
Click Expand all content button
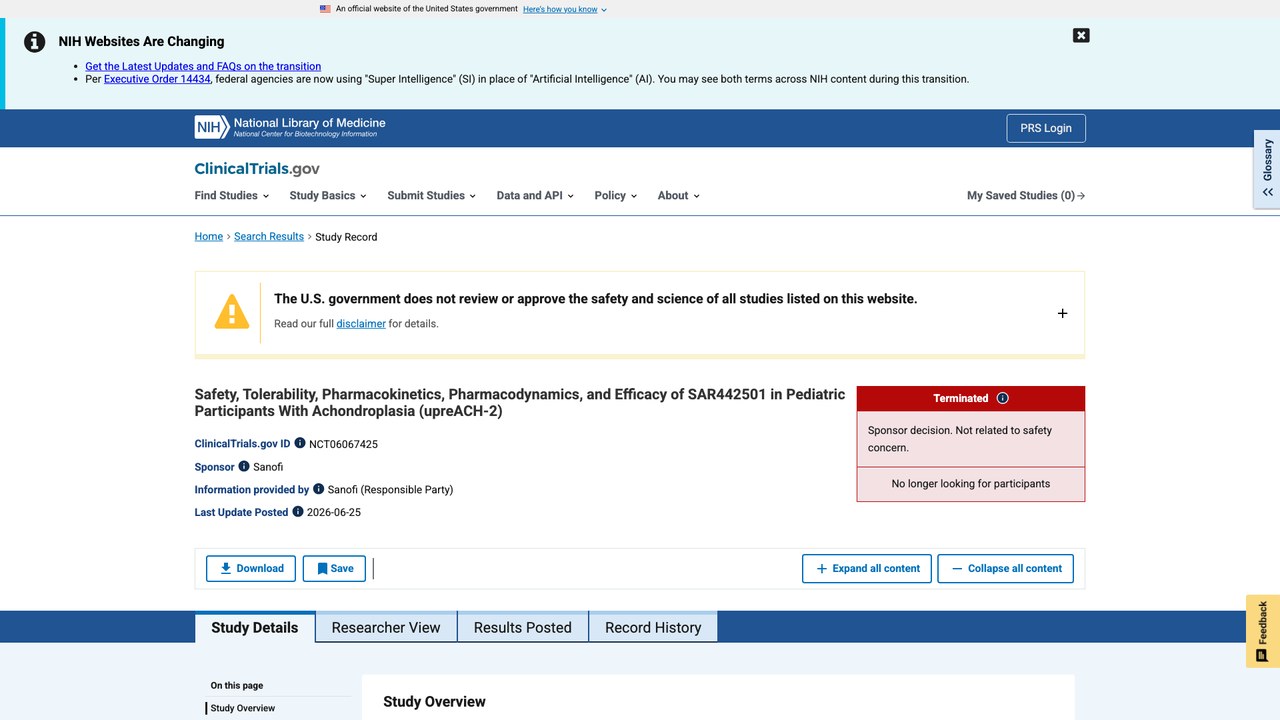[x=867, y=568]
